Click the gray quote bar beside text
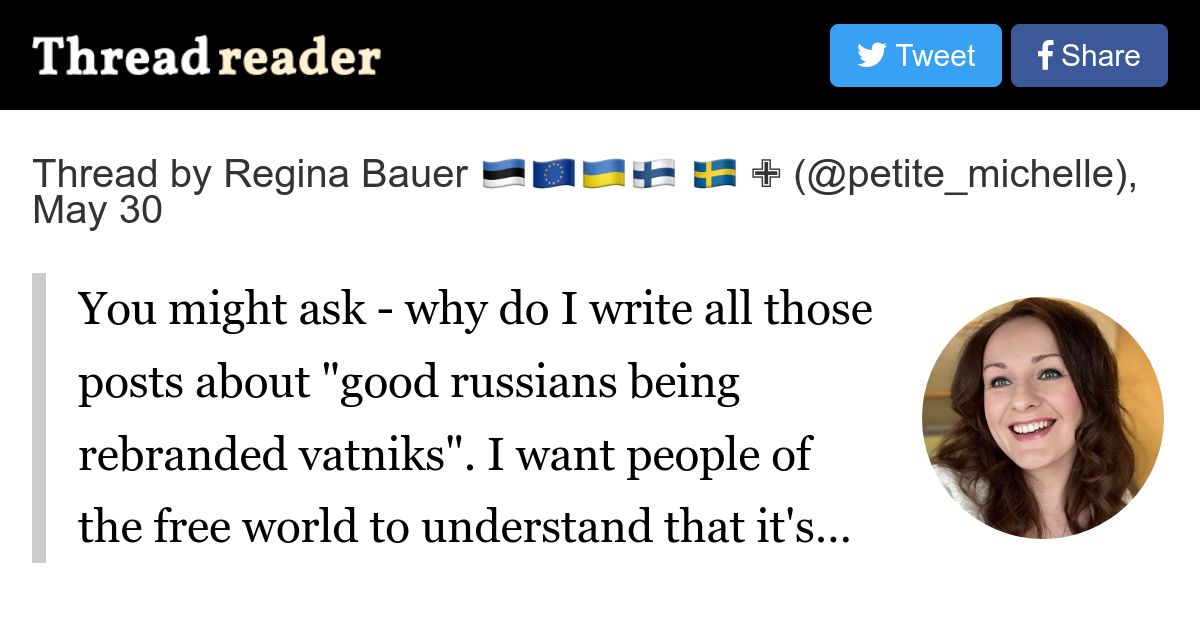The height and width of the screenshot is (628, 1200). point(39,418)
